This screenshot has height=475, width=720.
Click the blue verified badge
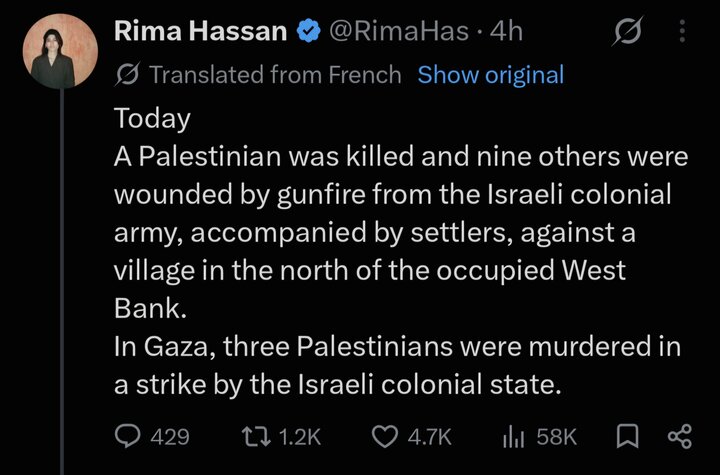[x=309, y=31]
